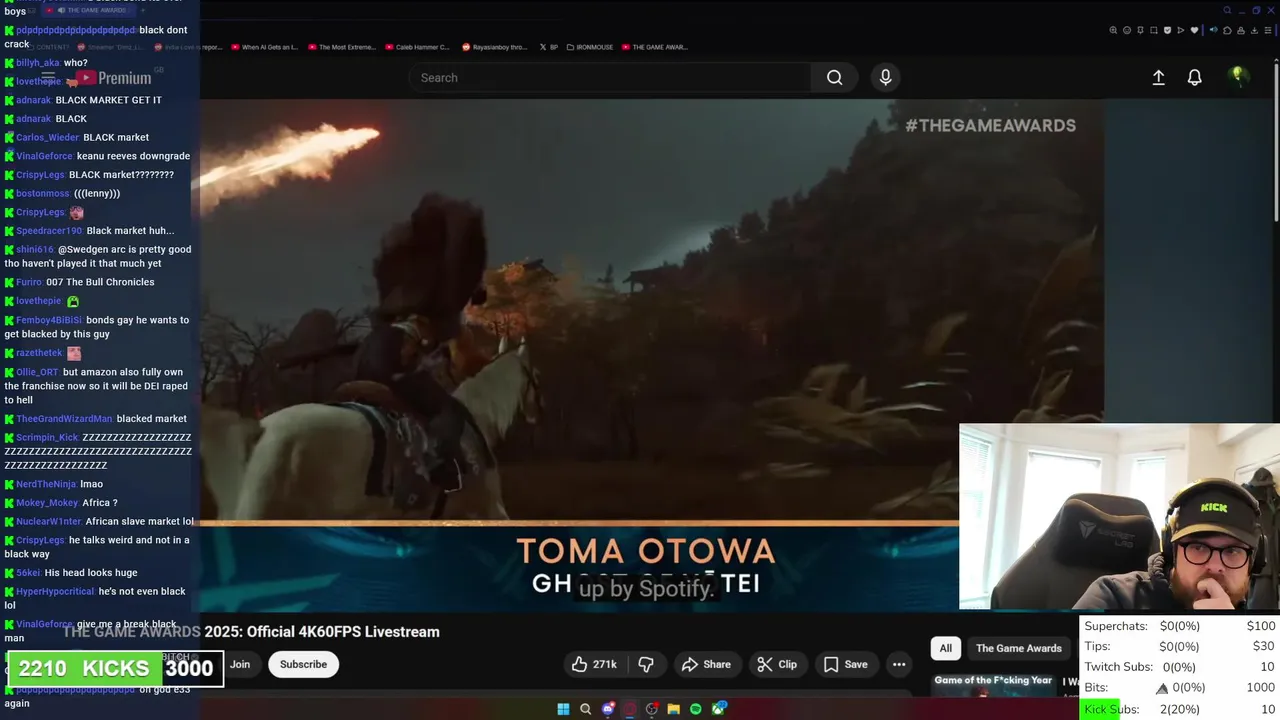The height and width of the screenshot is (720, 1280).
Task: Click the browser tab audio speaker icon
Action: tap(1214, 30)
